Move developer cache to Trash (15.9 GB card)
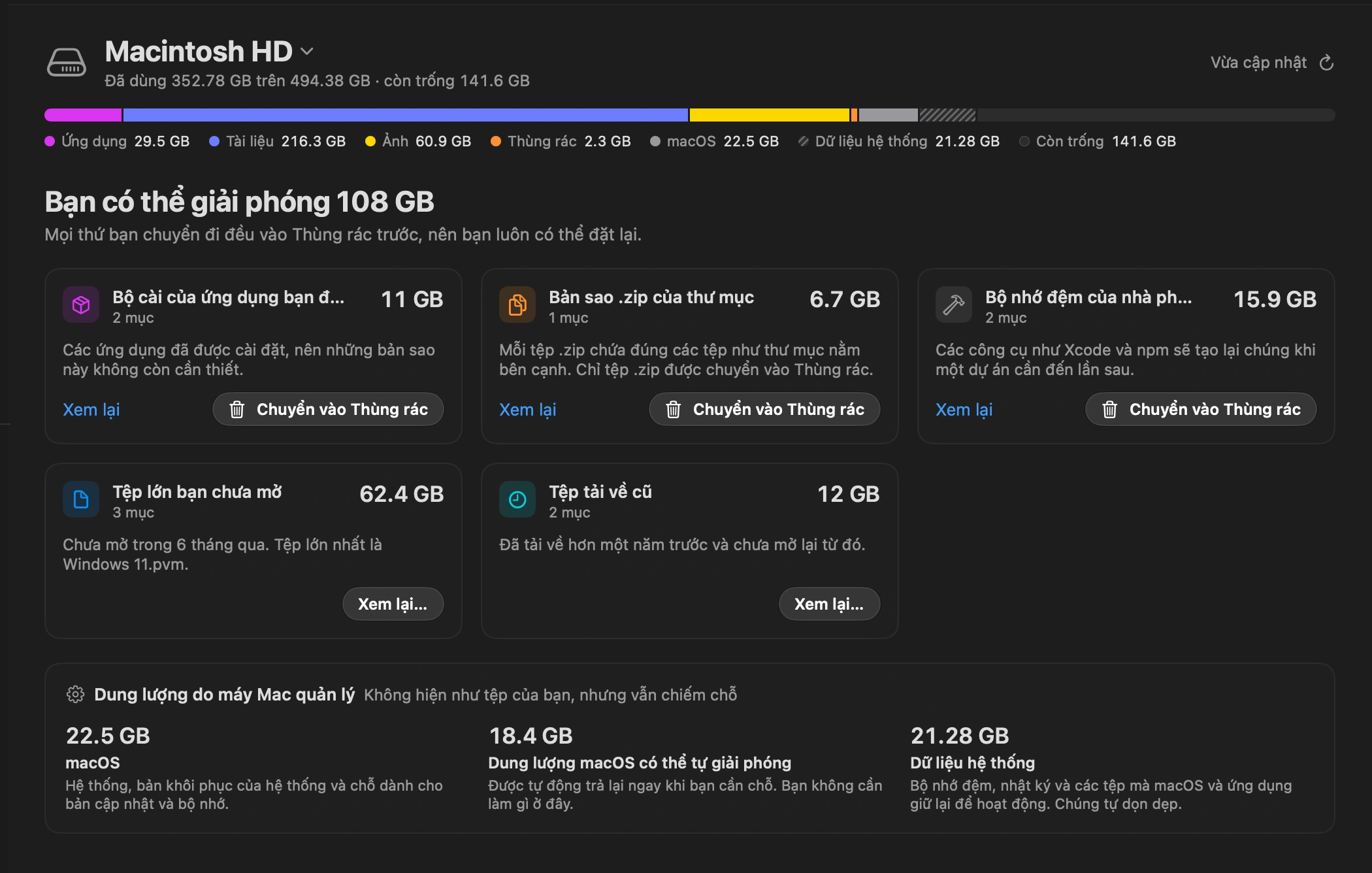 (x=1201, y=409)
